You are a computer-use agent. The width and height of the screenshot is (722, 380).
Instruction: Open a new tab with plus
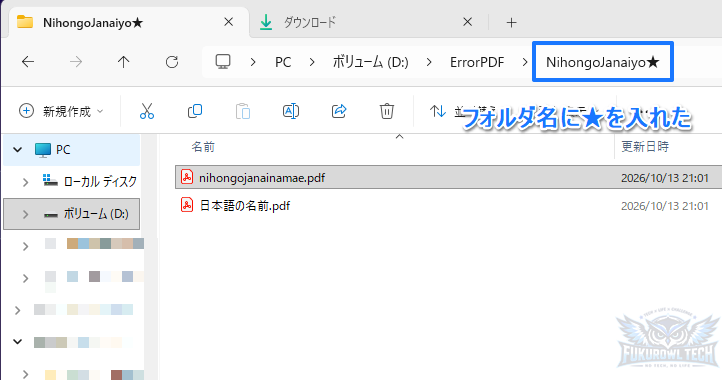tap(512, 23)
